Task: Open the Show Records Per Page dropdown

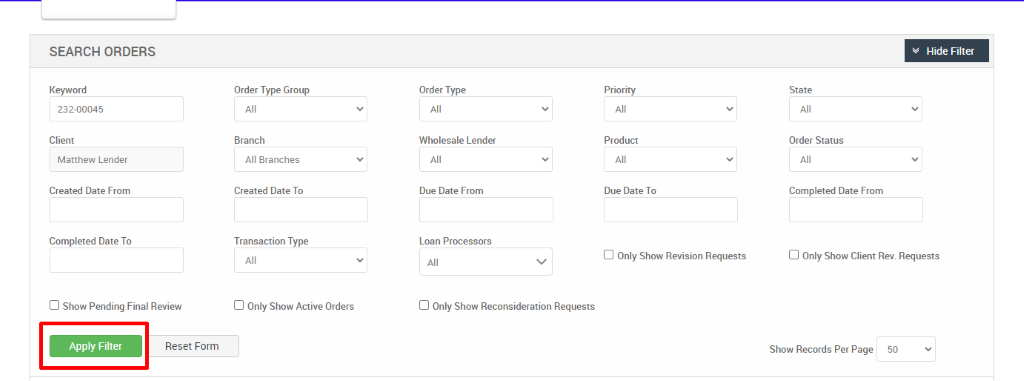Action: pos(906,349)
